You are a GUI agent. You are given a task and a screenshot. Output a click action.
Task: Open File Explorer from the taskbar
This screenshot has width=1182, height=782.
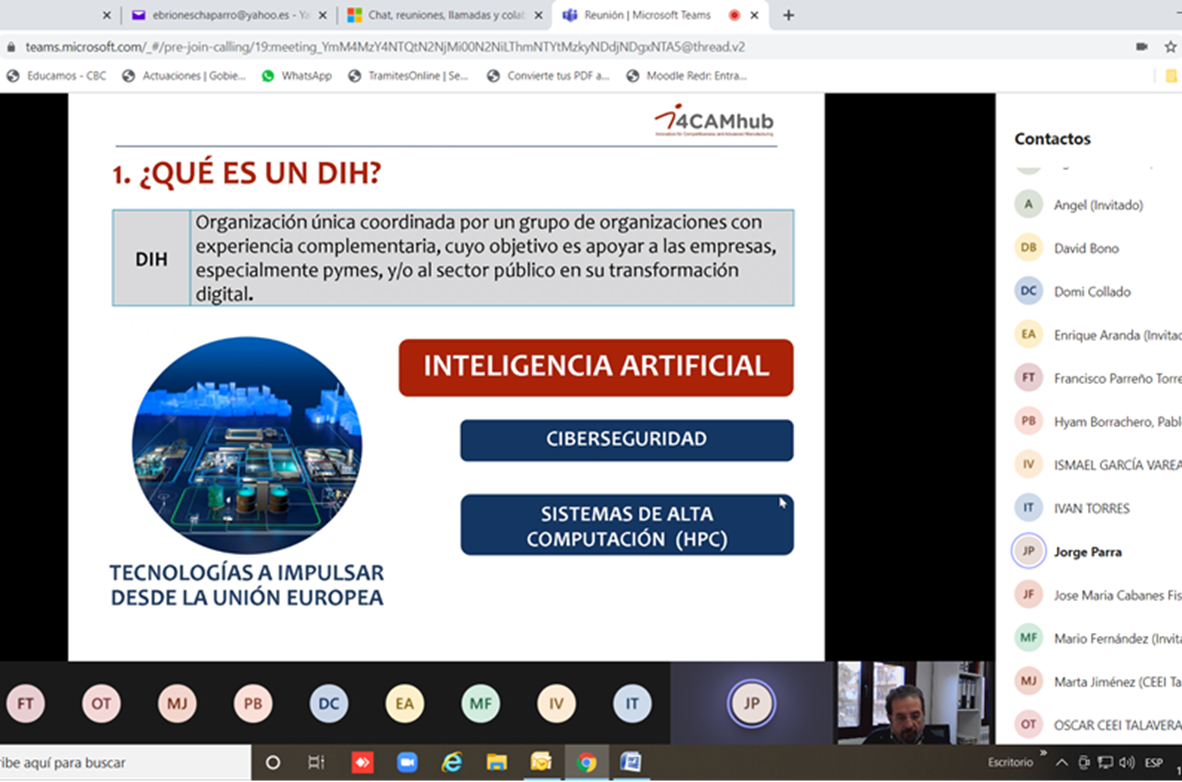(496, 763)
